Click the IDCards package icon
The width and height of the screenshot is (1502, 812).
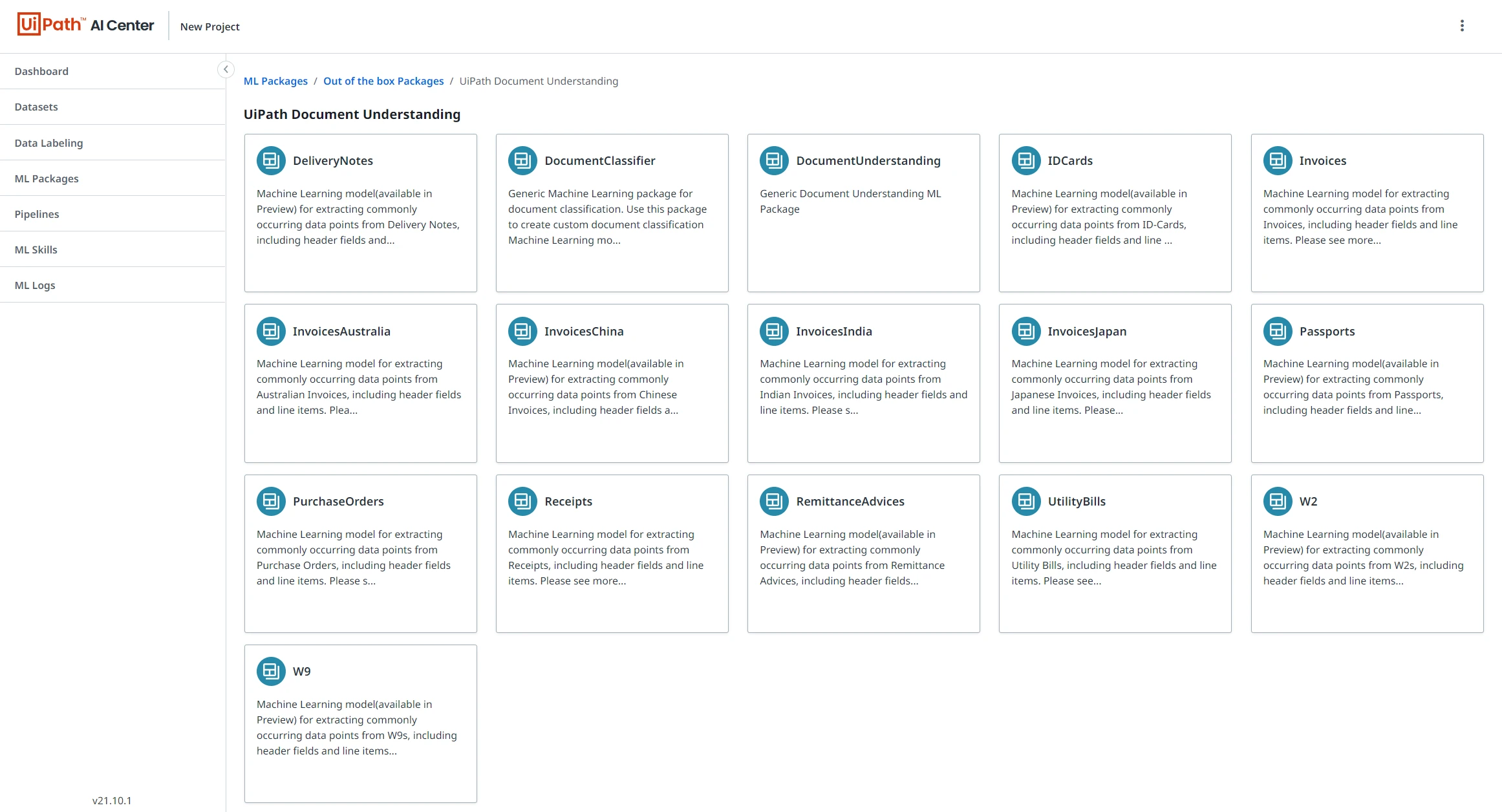1026,160
